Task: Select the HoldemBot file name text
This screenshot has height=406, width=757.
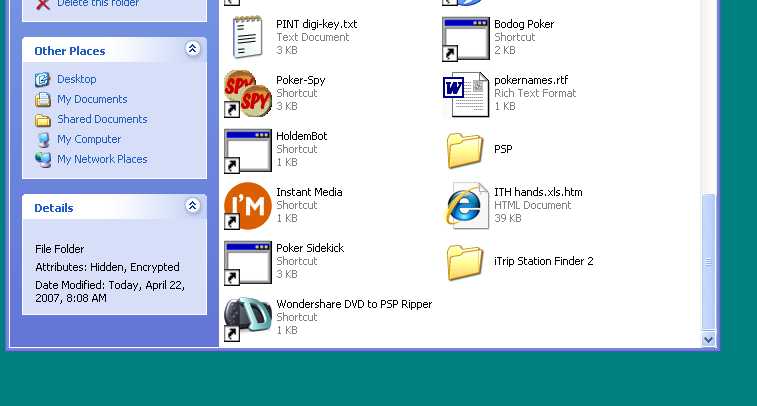Action: [x=302, y=136]
